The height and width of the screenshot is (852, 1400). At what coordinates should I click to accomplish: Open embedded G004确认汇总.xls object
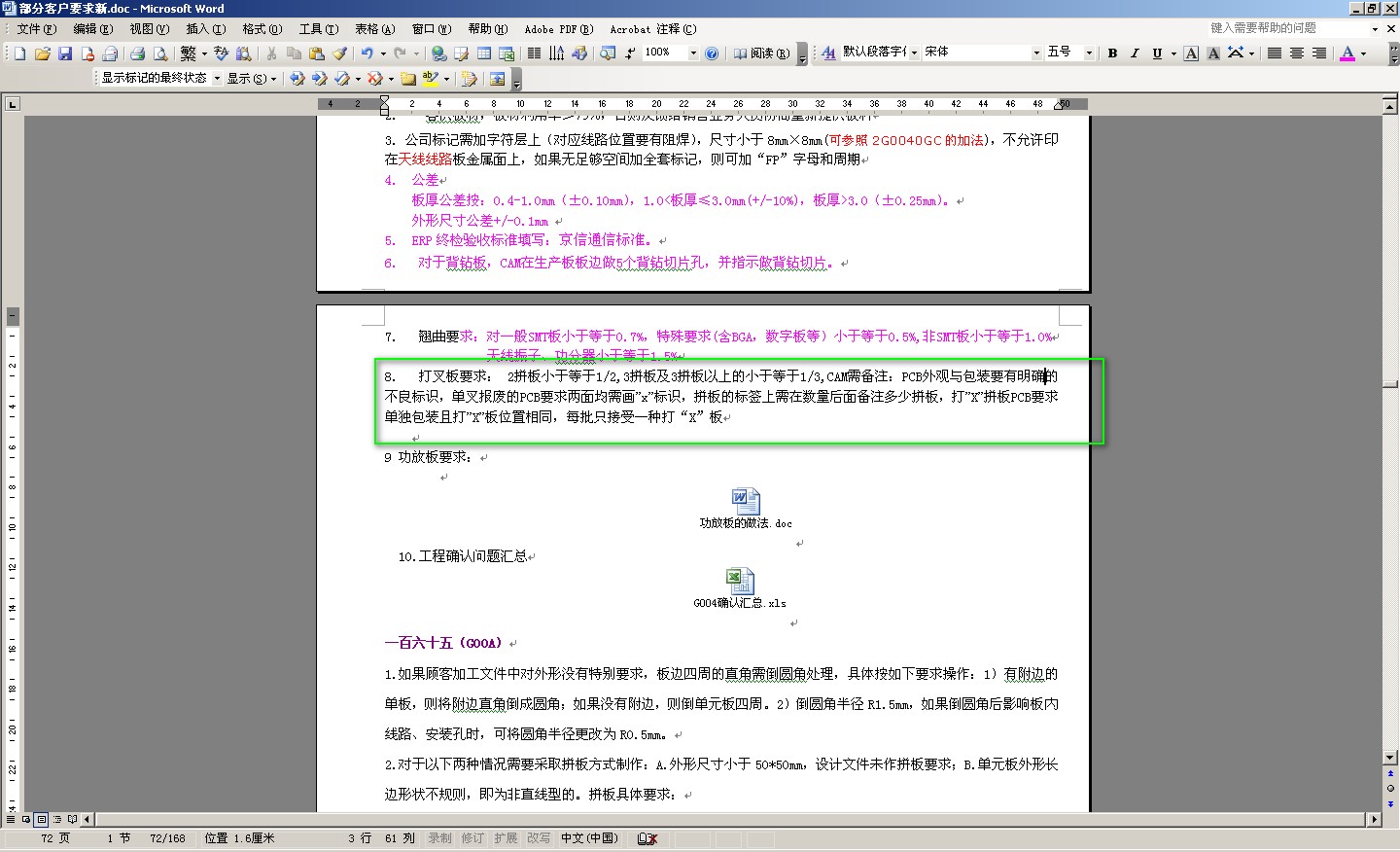740,588
